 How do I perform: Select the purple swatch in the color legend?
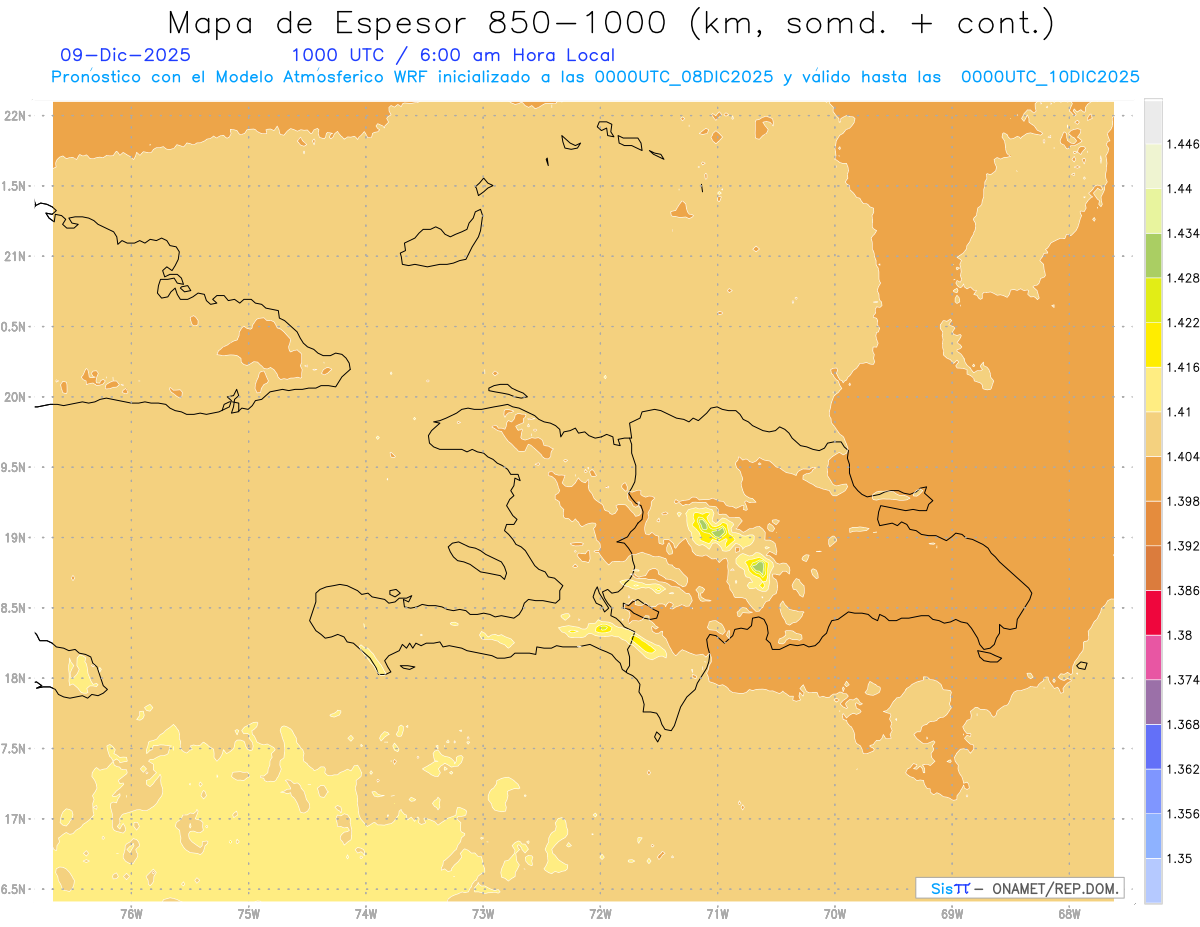pos(1153,702)
